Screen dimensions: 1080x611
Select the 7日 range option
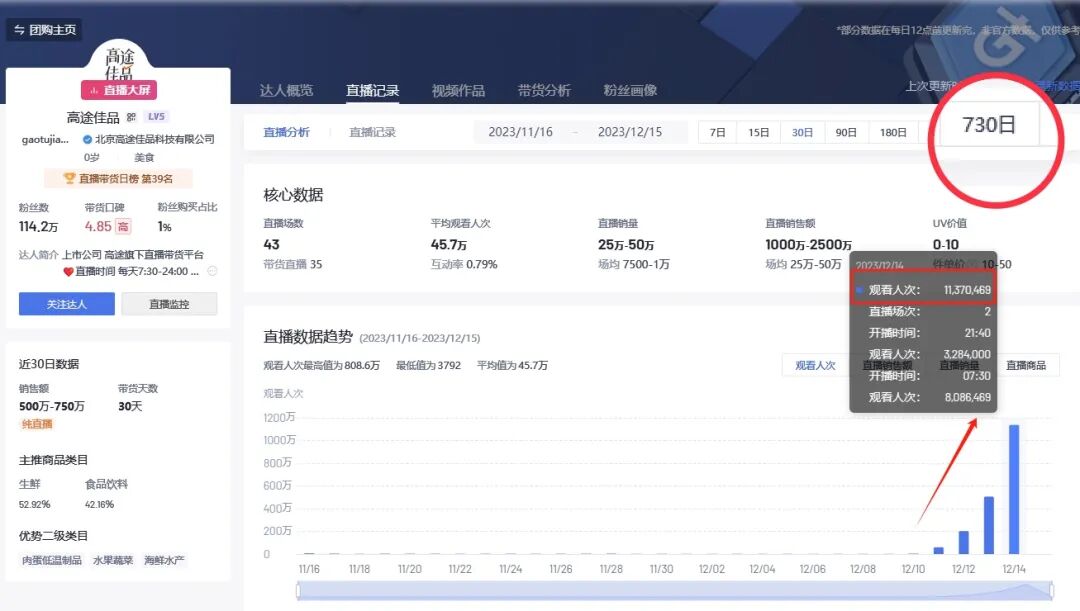[x=718, y=132]
